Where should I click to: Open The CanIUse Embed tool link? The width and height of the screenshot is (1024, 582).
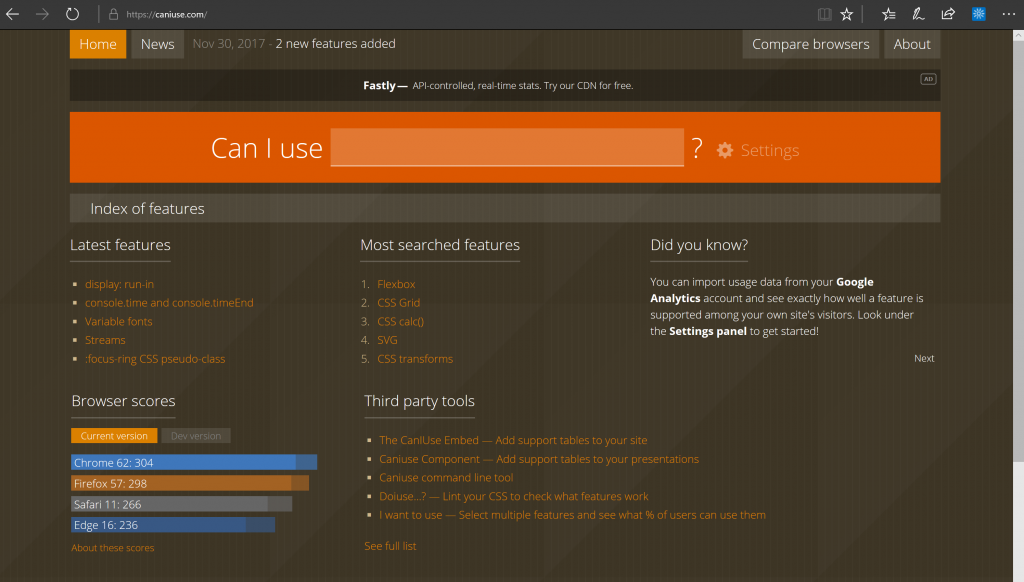pos(513,440)
